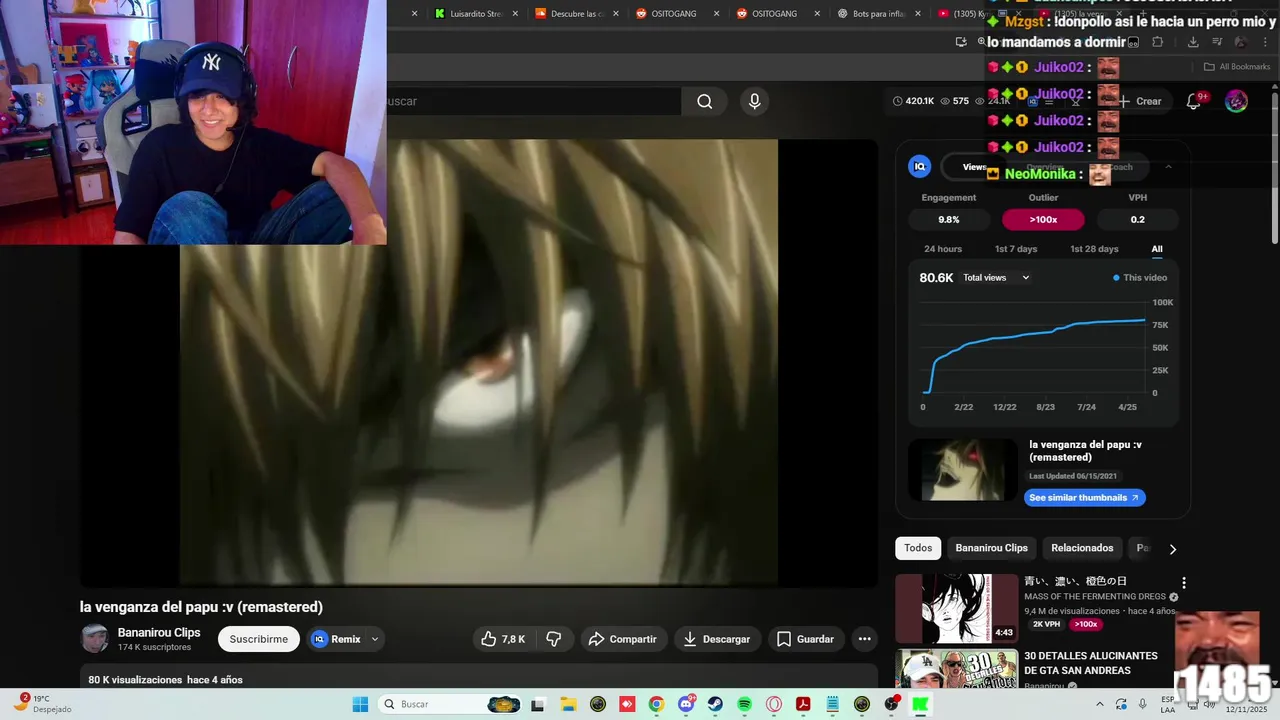
Task: Toggle the Bananirou Clips filter chip
Action: pyautogui.click(x=991, y=548)
